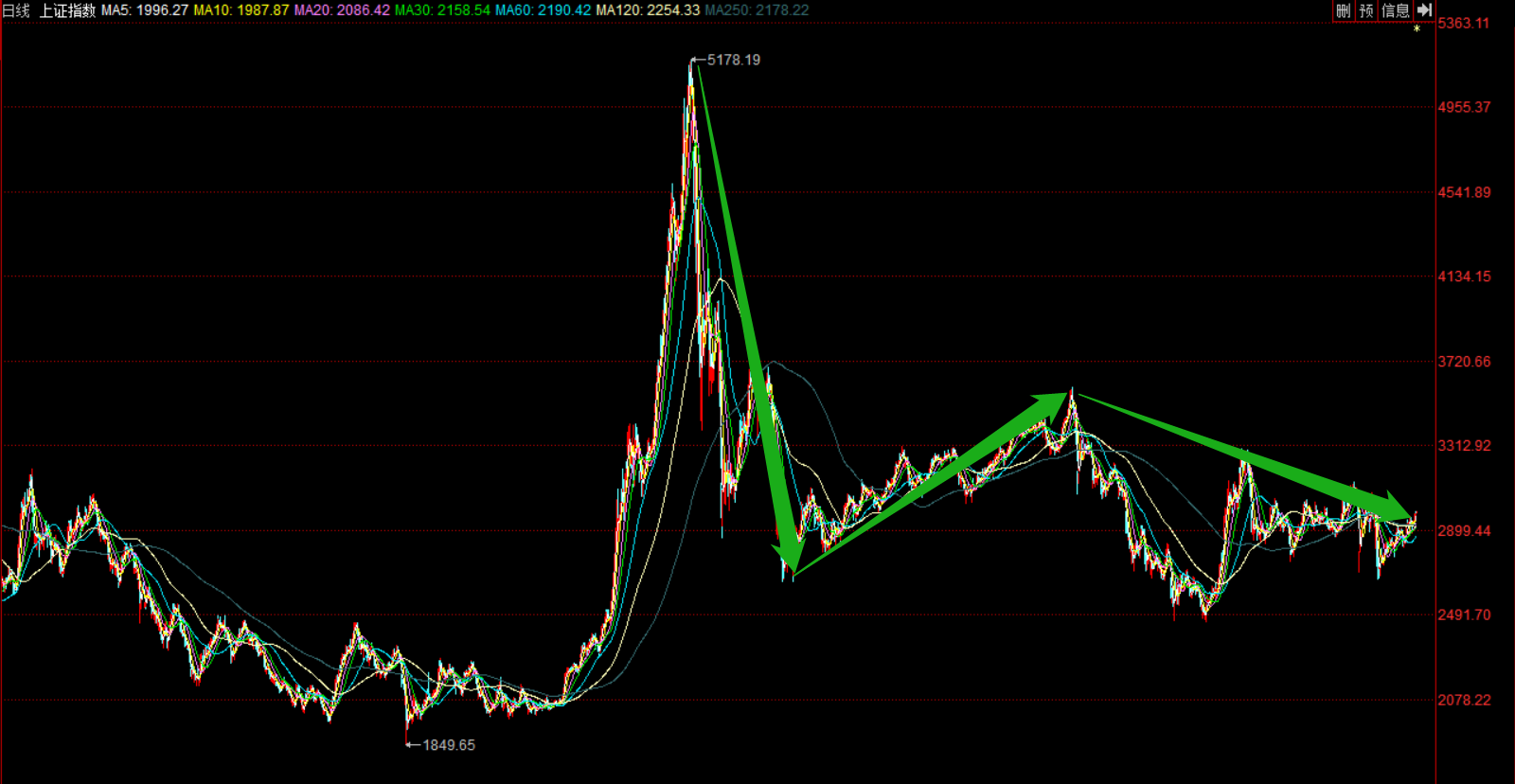Click the 3312.92 price axis value
Viewport: 1515px width, 784px height.
point(1464,446)
